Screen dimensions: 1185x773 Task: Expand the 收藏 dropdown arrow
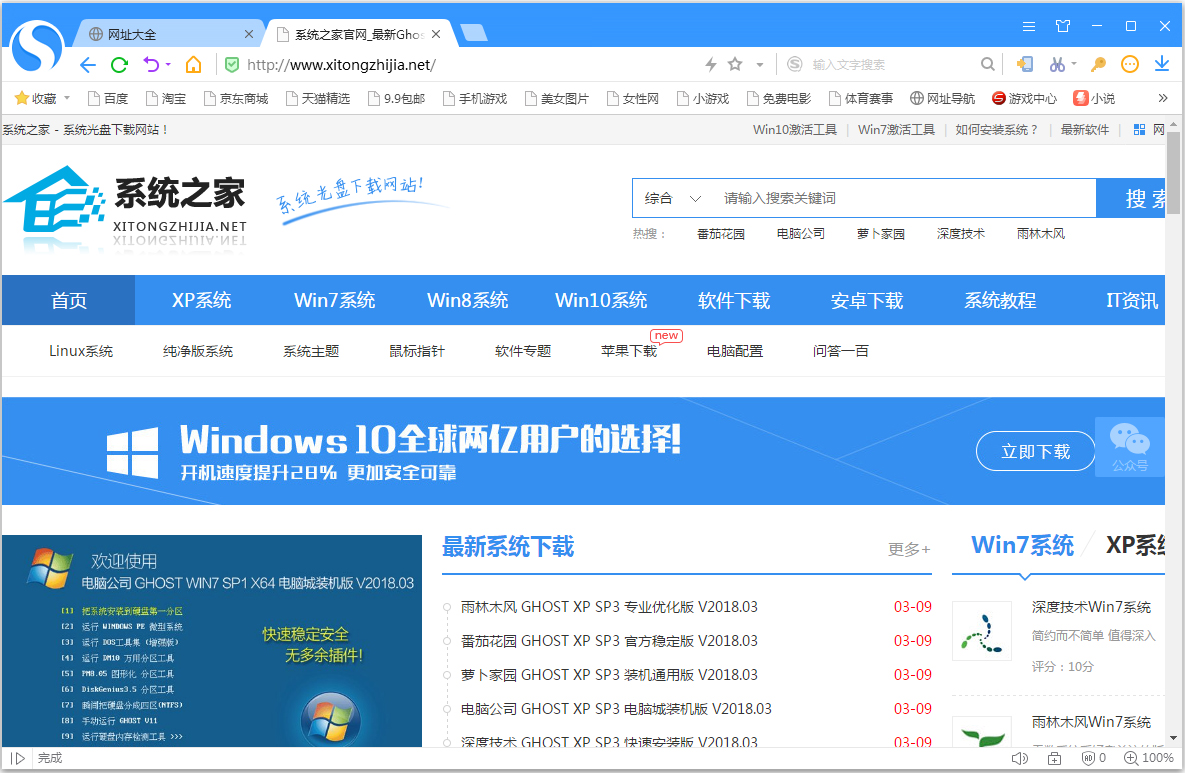point(67,98)
